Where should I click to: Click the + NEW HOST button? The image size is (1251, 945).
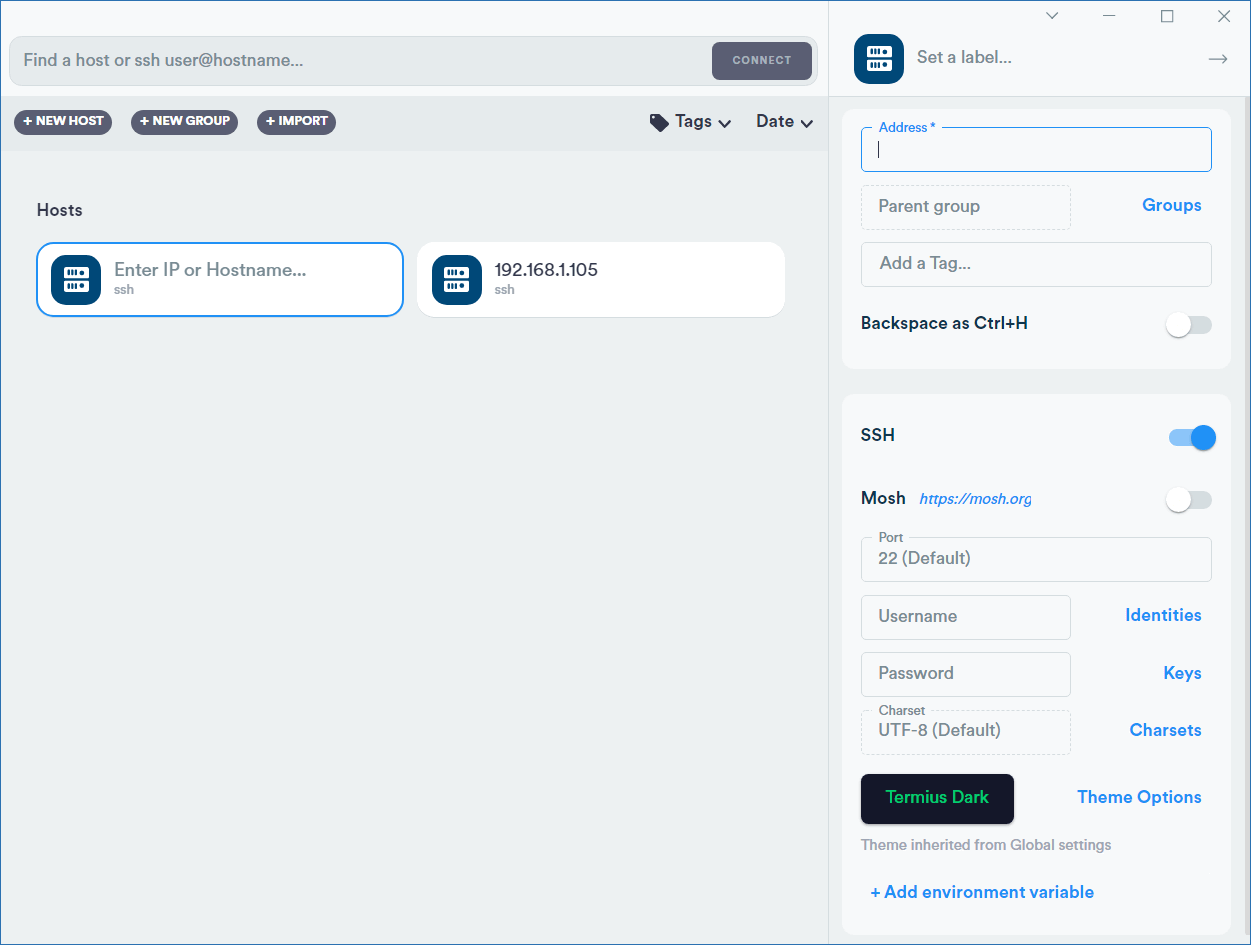pyautogui.click(x=63, y=121)
